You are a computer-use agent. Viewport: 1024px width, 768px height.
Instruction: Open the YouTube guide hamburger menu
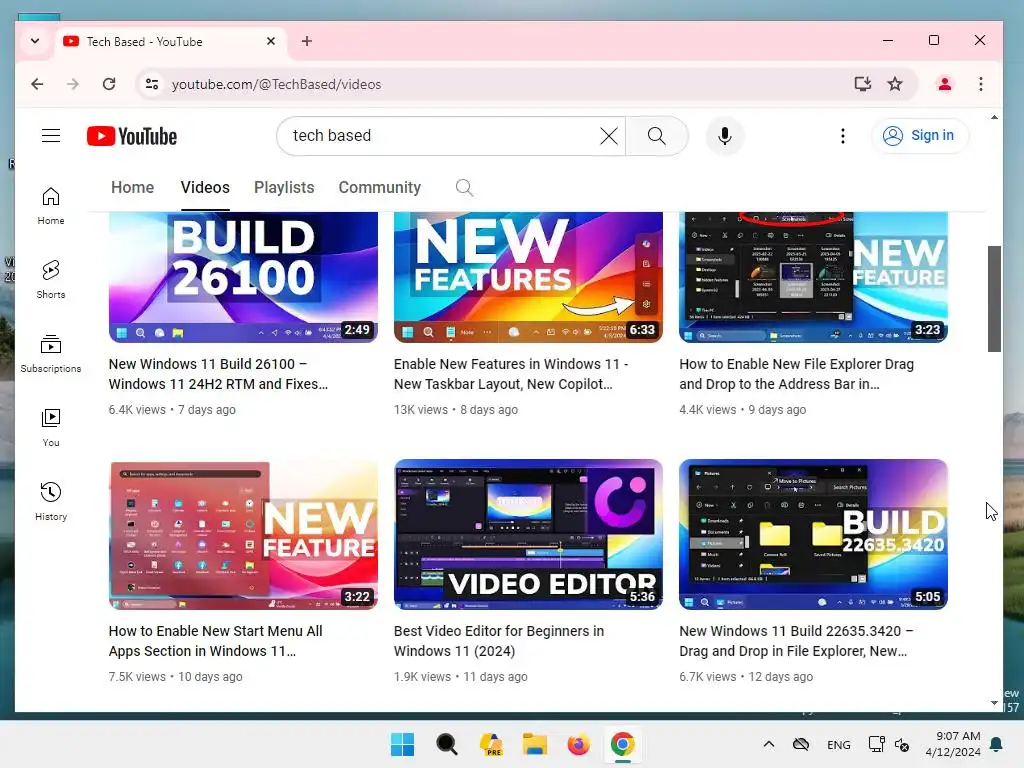pos(51,136)
